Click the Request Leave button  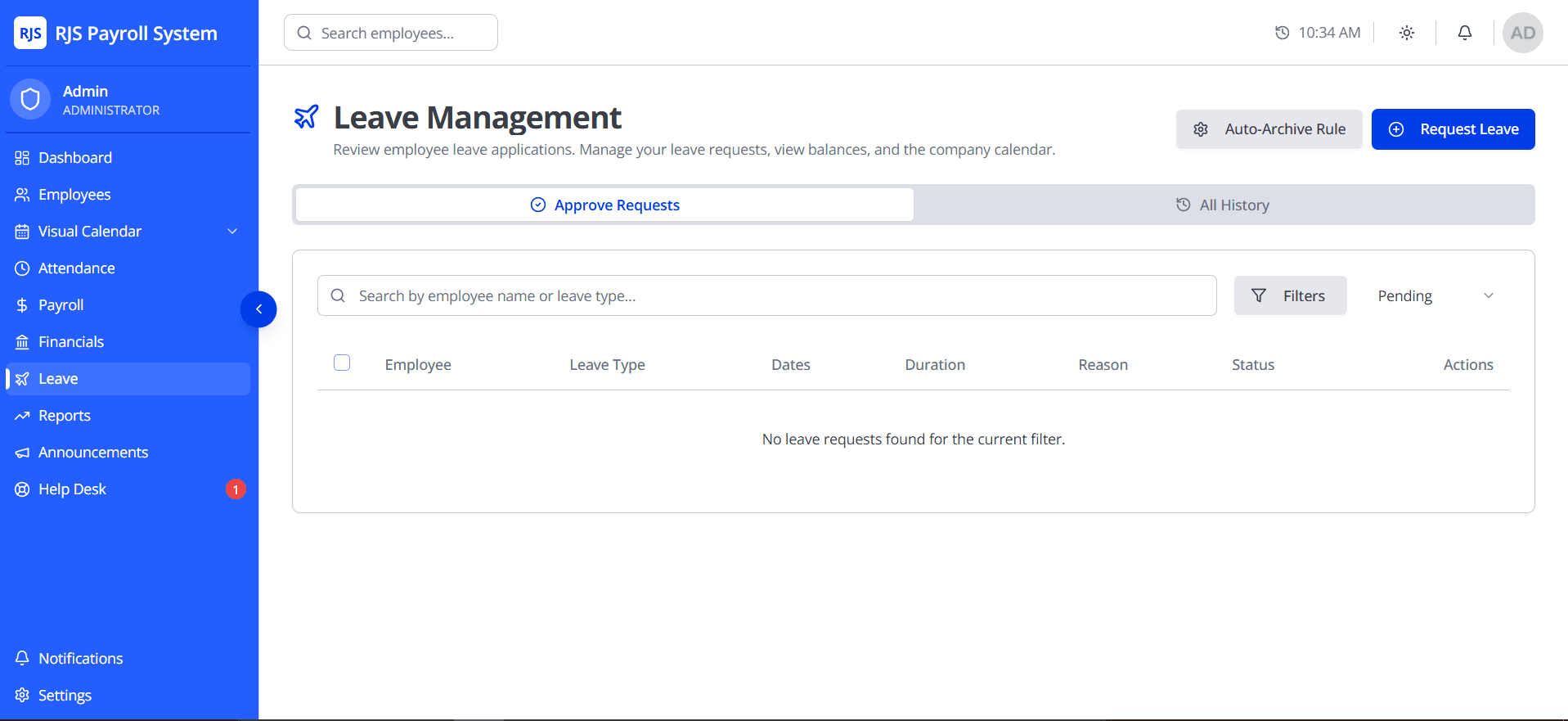pos(1453,129)
